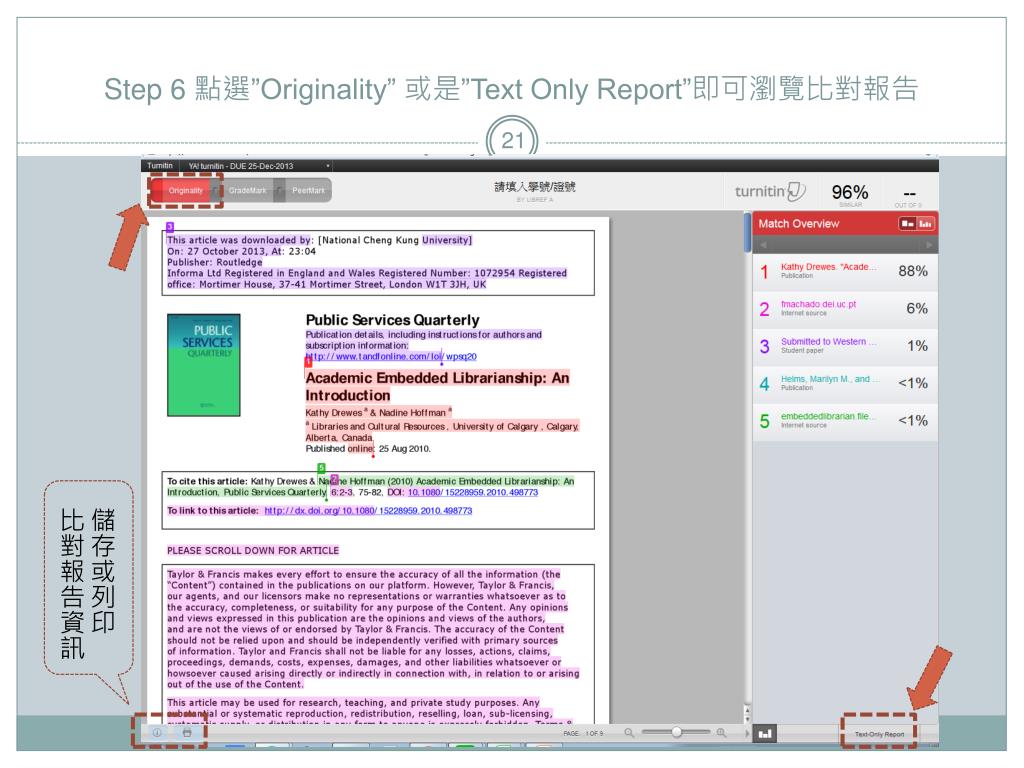Click the 'Public Services Quarterly' heading

pyautogui.click(x=392, y=320)
